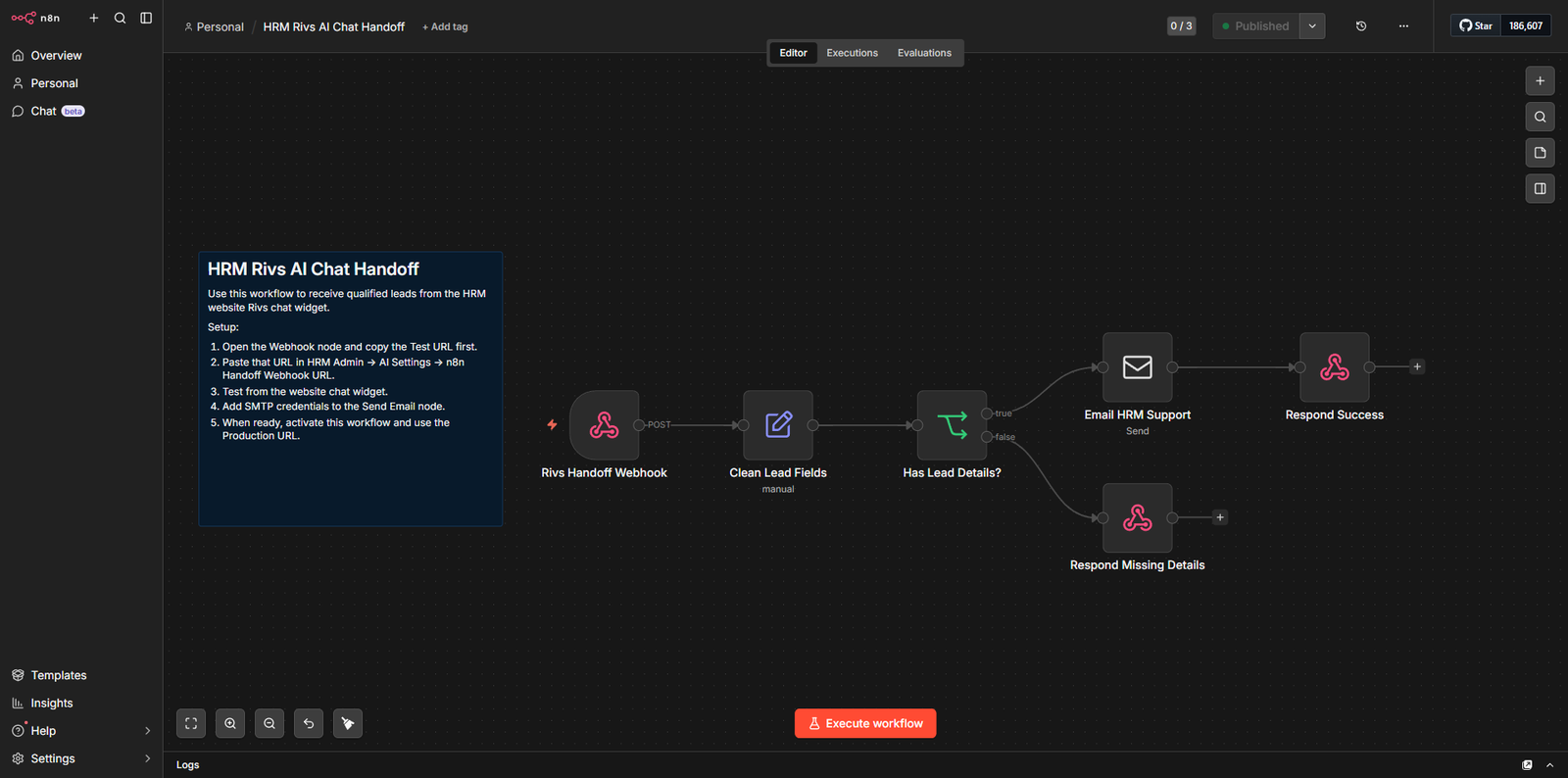Open the Logs panel label
The image size is (1568, 778).
pyautogui.click(x=188, y=765)
